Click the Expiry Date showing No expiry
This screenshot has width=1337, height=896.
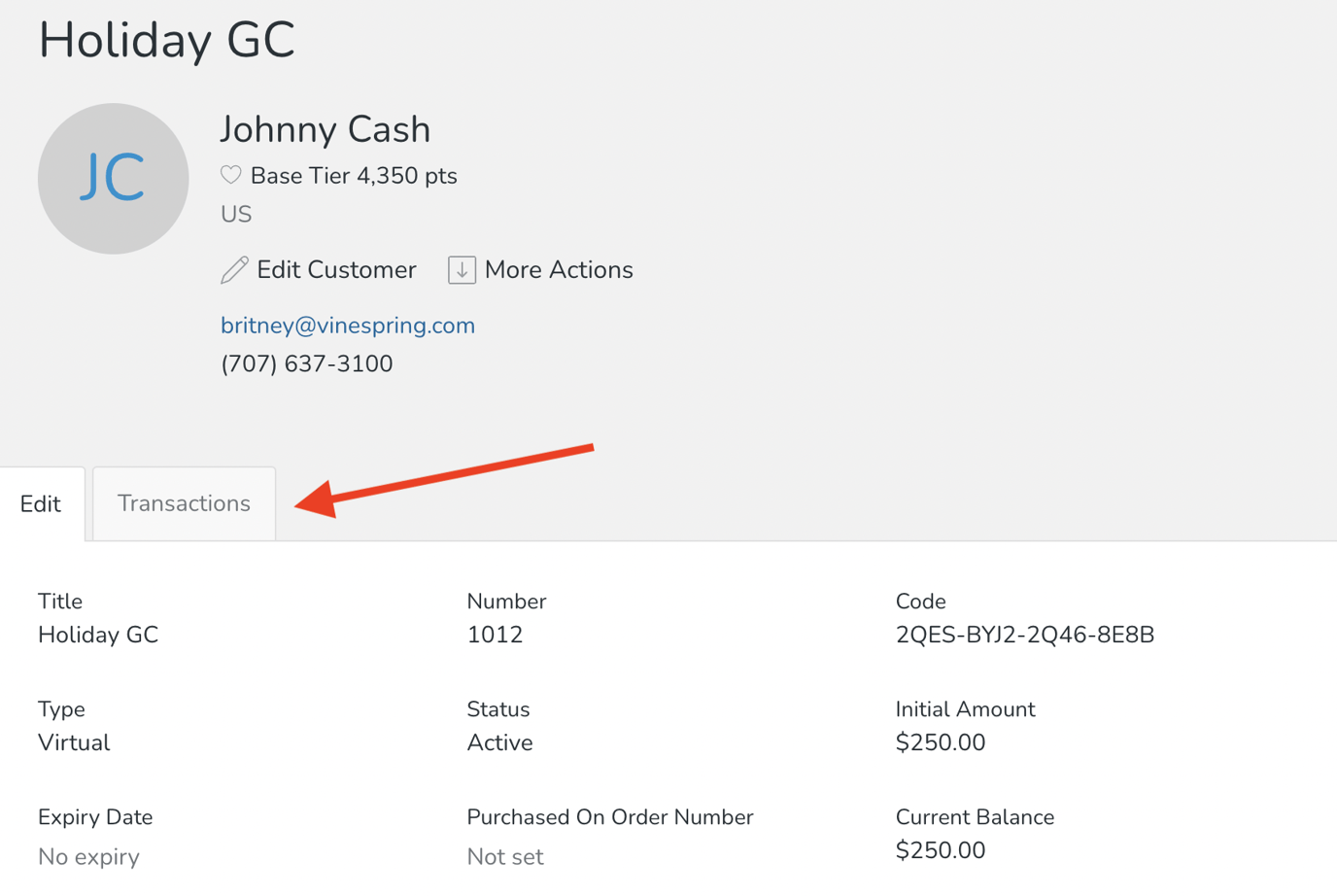tap(88, 856)
